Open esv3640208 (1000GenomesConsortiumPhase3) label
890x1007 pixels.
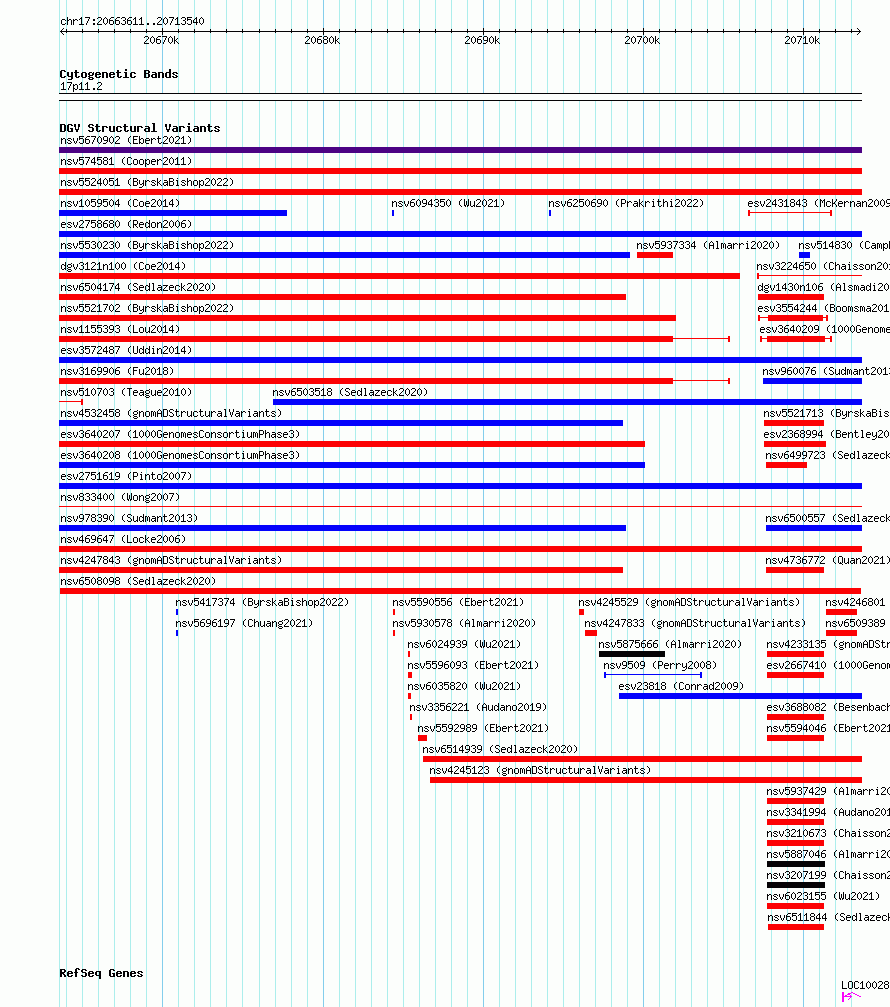tap(180, 455)
